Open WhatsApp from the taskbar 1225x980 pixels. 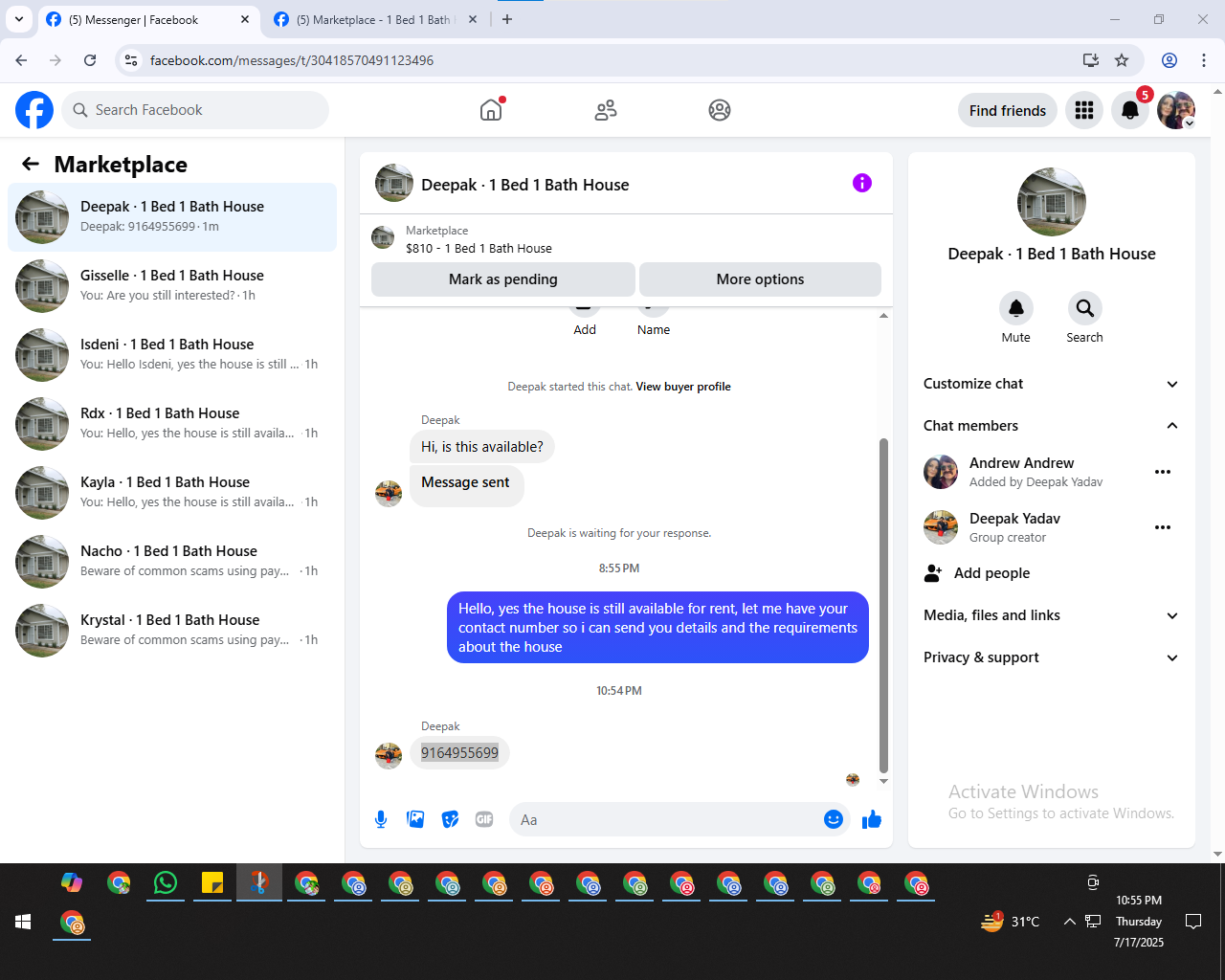coord(166,882)
